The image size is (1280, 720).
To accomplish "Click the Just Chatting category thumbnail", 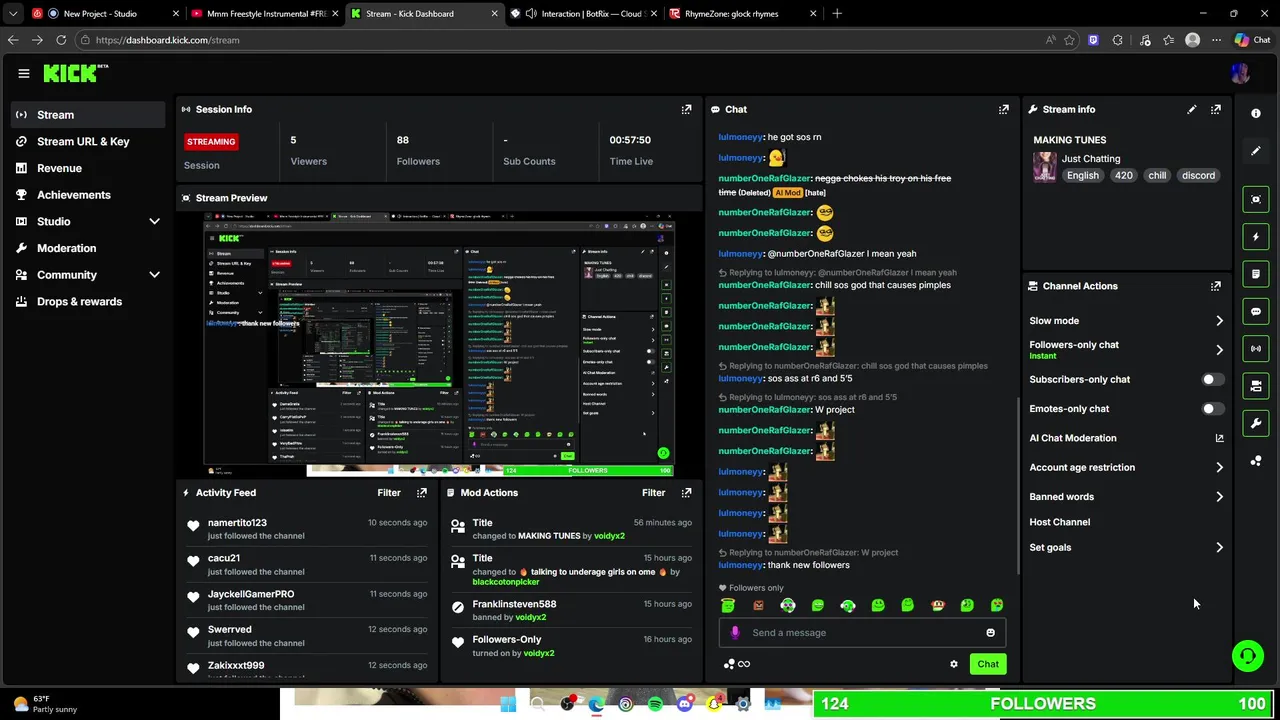I will click(1045, 167).
